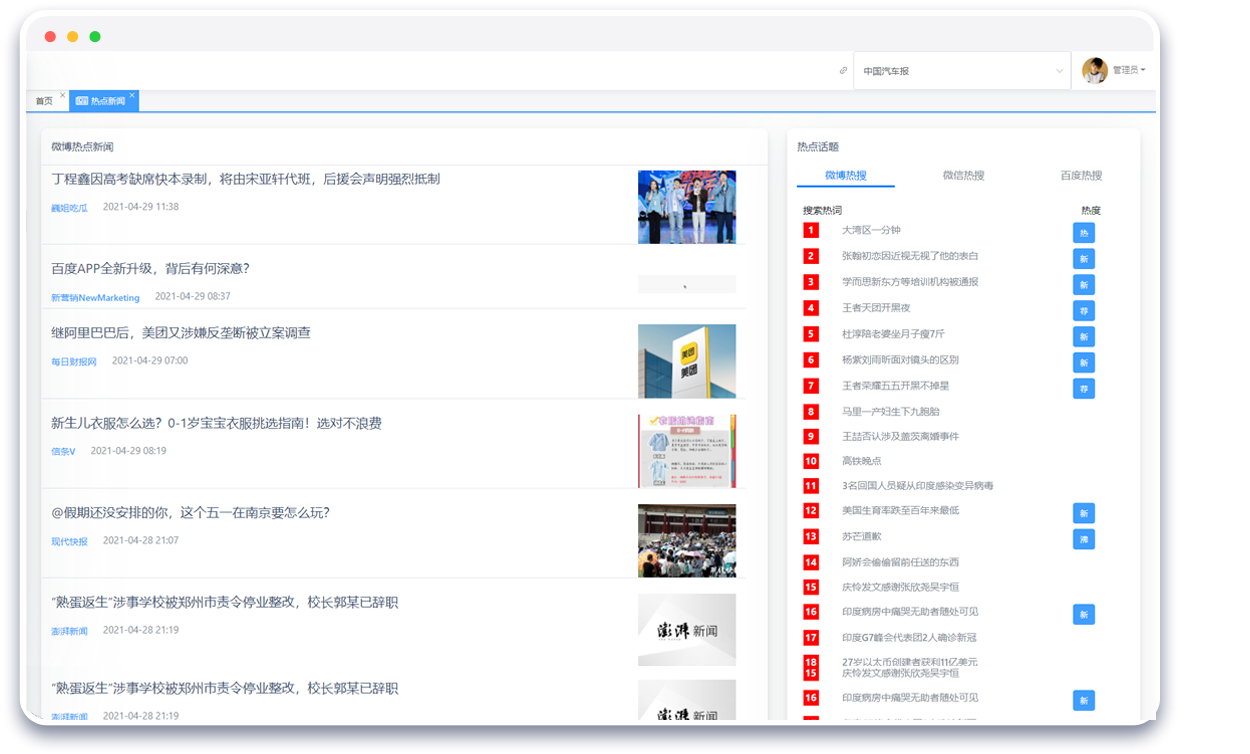Click the 2021-04-29 11:38 timestamp

click(141, 207)
